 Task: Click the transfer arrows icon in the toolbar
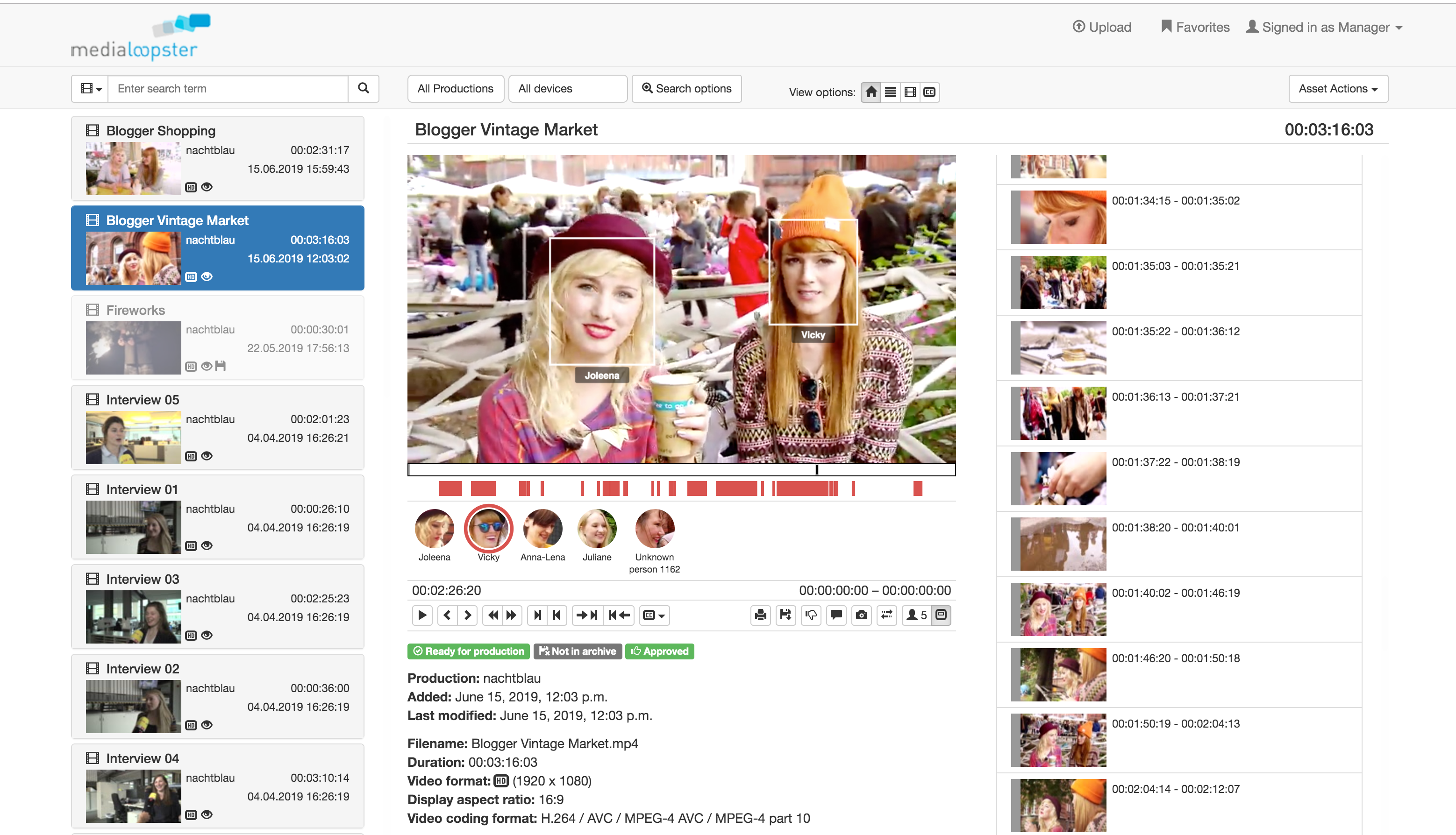pos(886,616)
